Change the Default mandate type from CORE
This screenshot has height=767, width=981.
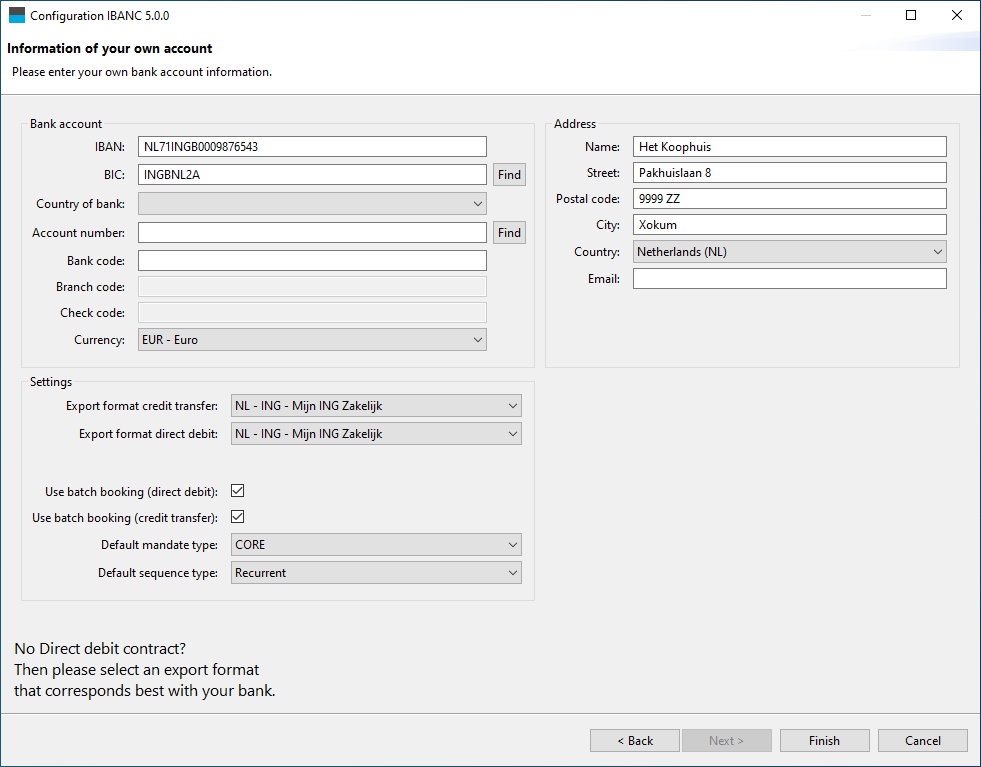pos(376,545)
